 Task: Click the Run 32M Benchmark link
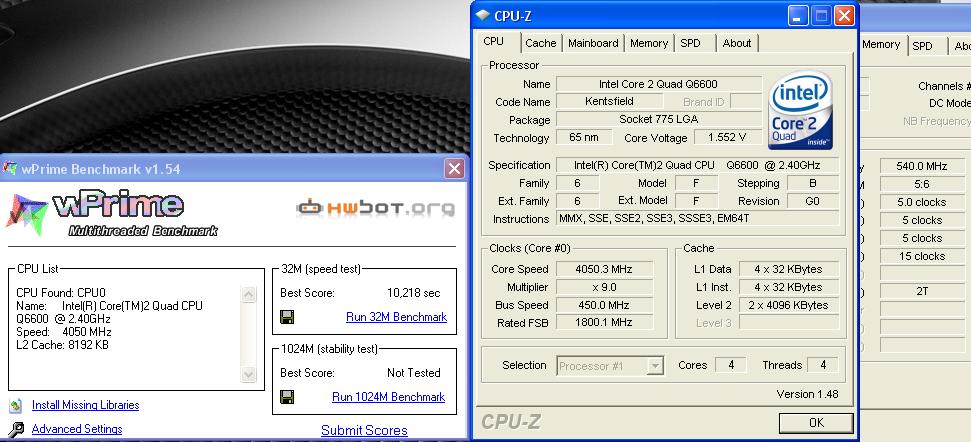coord(396,317)
